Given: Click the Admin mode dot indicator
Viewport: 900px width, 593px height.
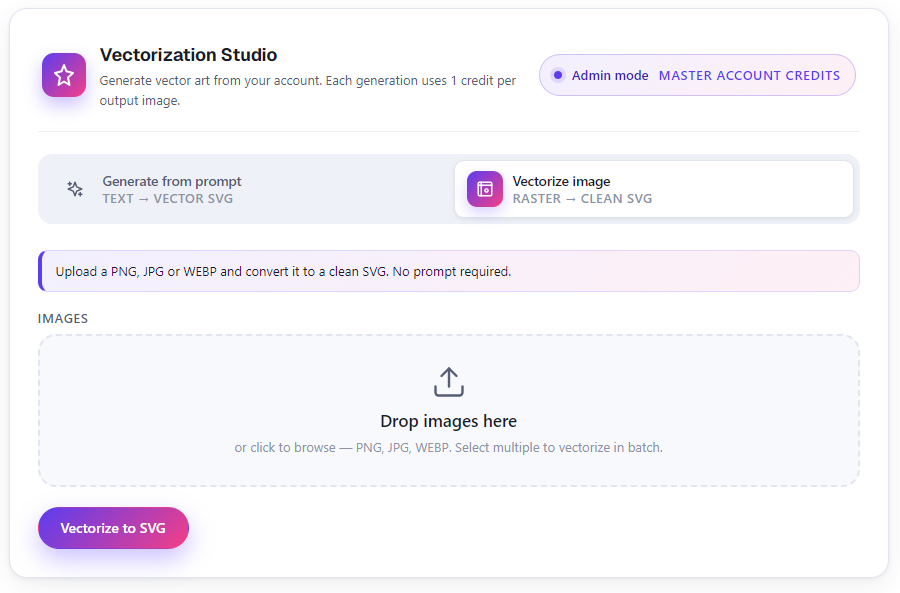Looking at the screenshot, I should coord(557,75).
